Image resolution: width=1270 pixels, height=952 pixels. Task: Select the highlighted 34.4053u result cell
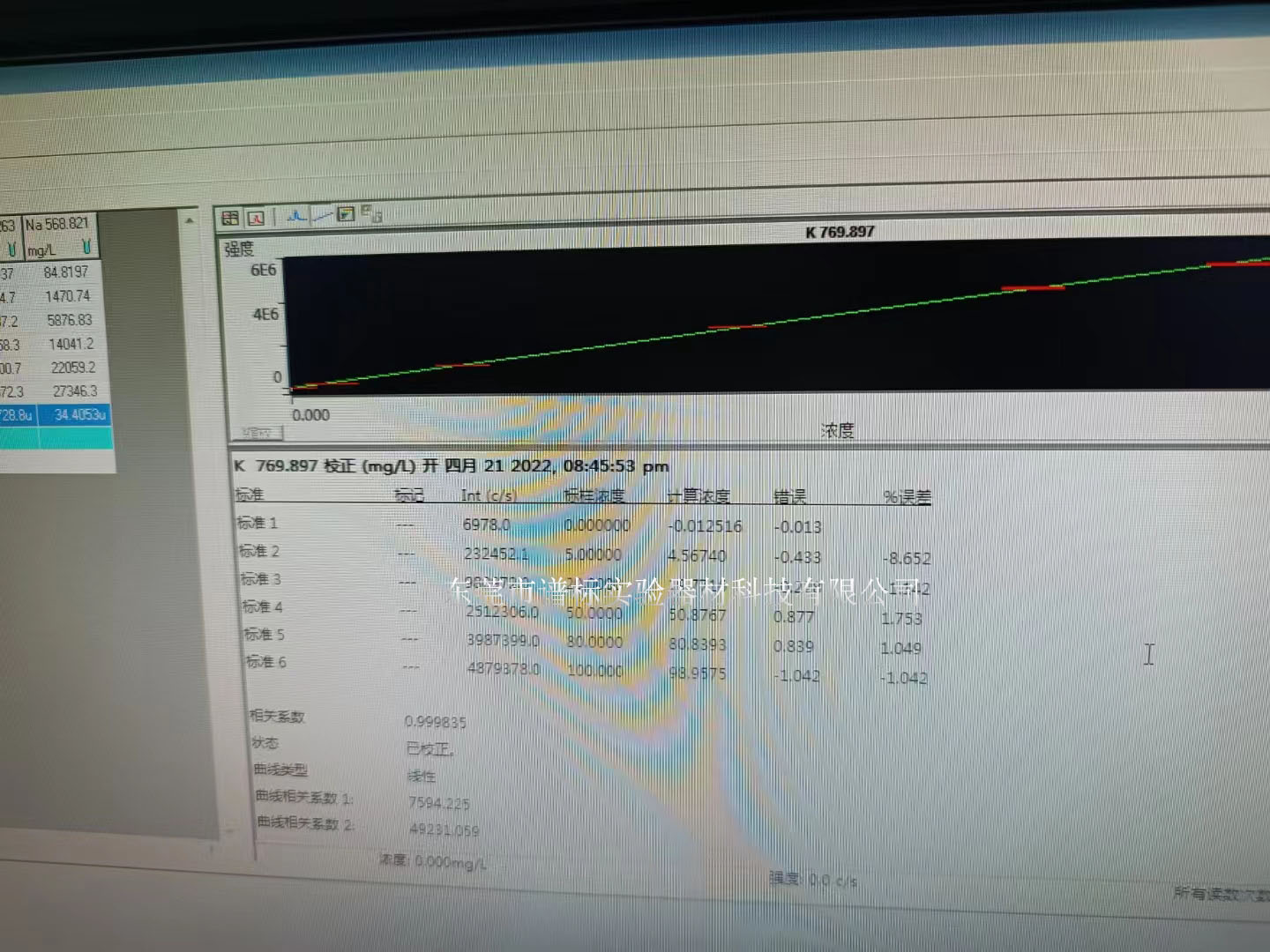click(x=78, y=414)
